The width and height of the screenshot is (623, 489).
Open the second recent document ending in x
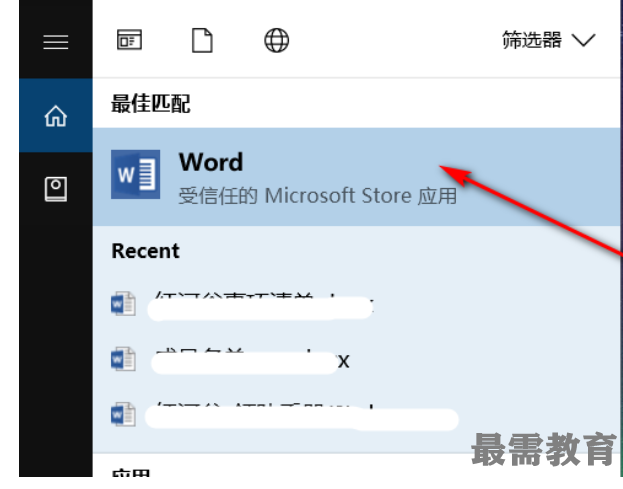356,360
